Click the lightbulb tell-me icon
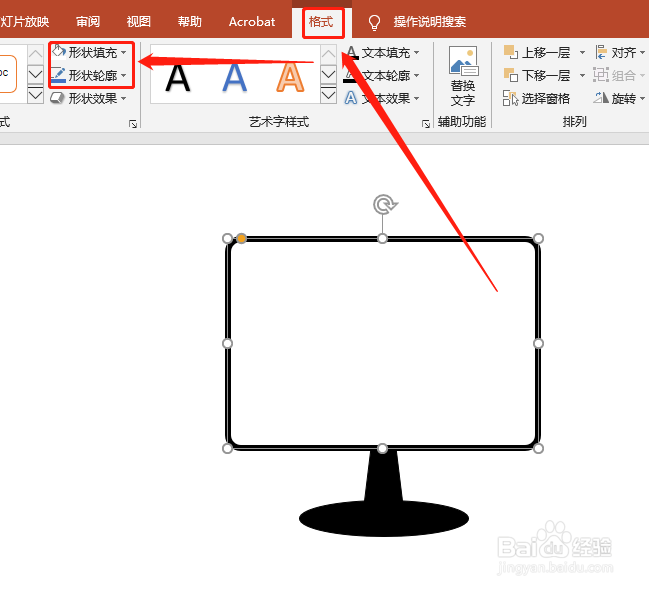 374,22
